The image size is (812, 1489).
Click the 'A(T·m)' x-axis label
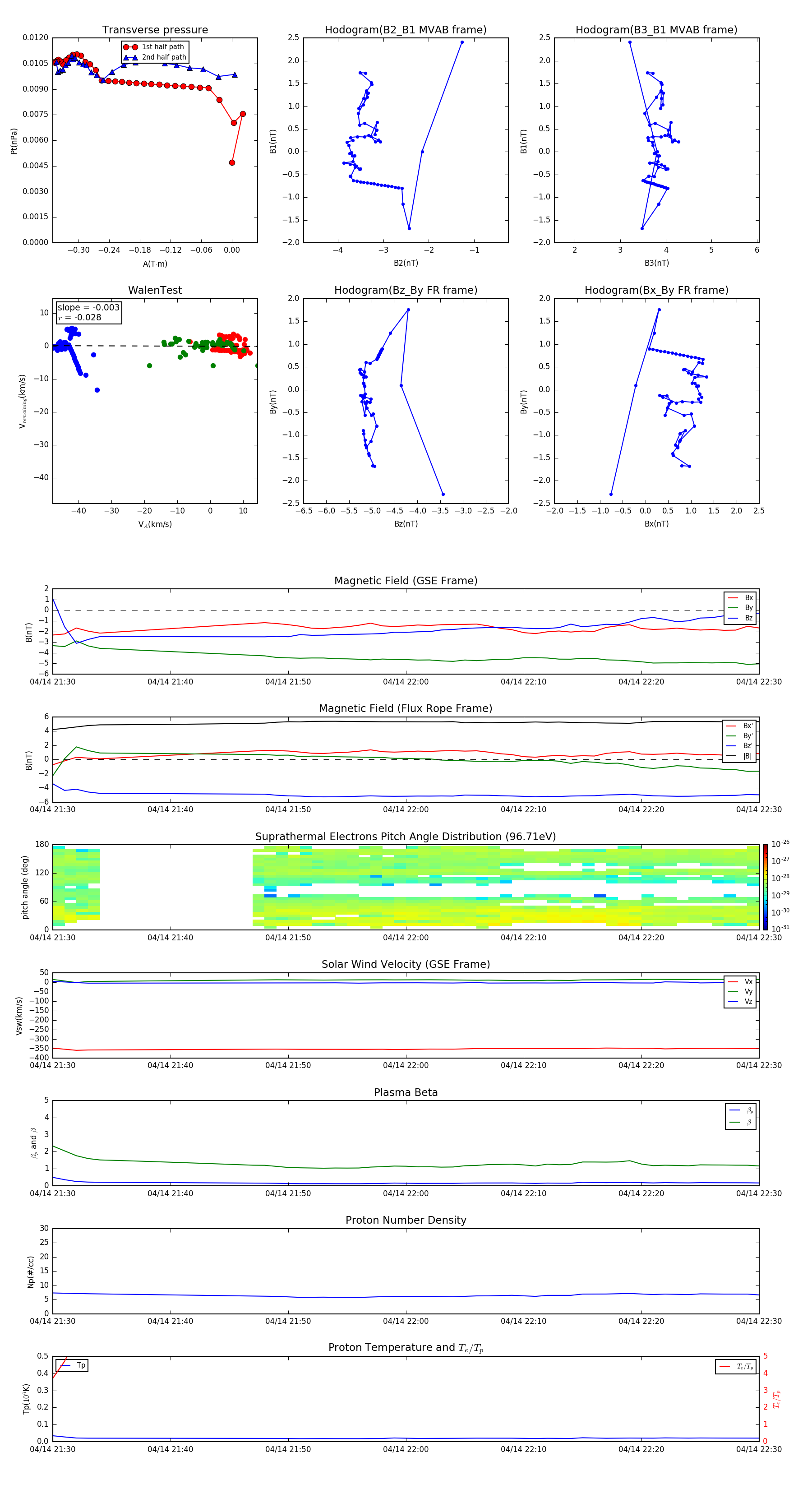tap(155, 264)
